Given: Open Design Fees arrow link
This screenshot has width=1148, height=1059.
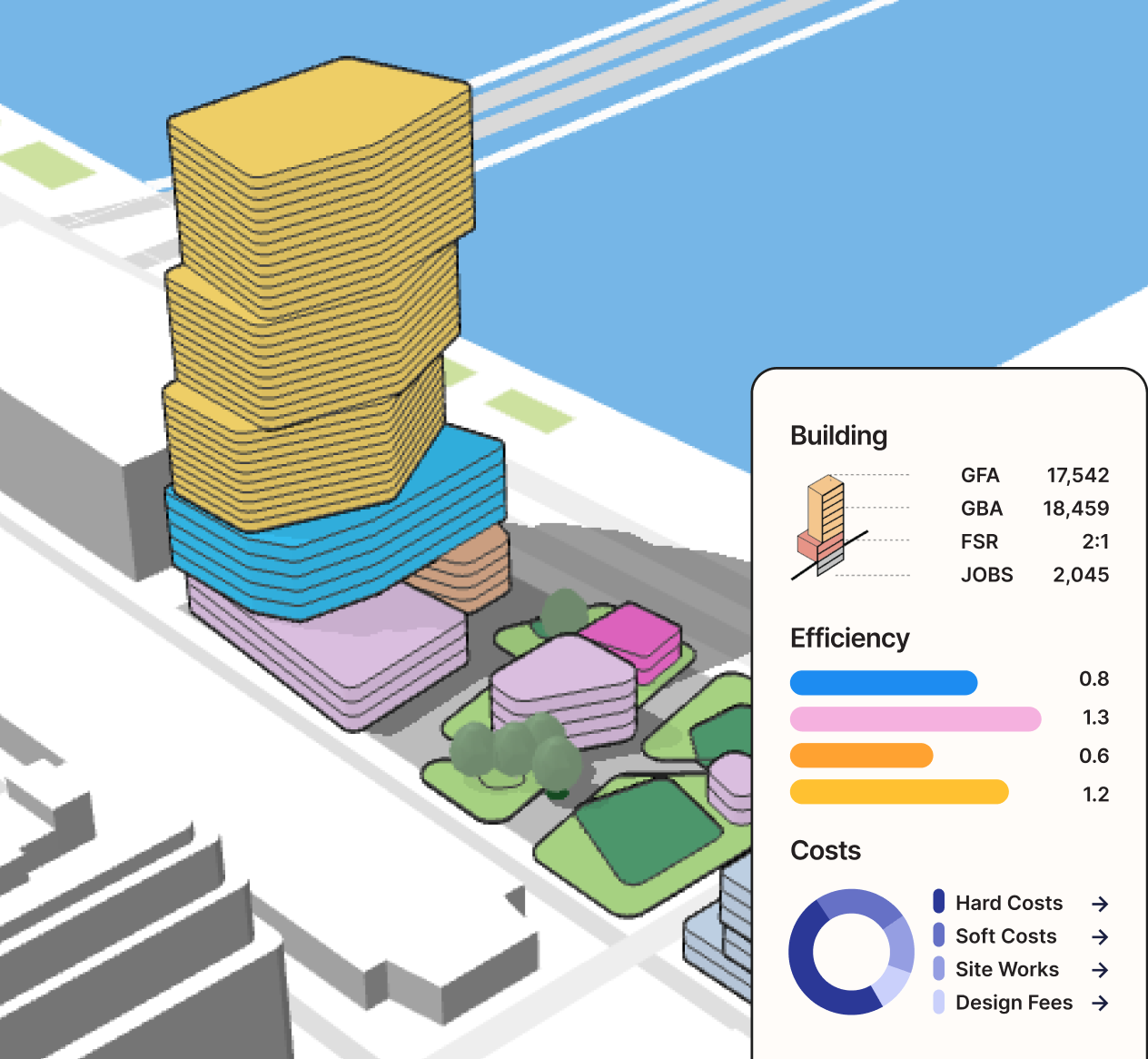Looking at the screenshot, I should point(1100,1003).
